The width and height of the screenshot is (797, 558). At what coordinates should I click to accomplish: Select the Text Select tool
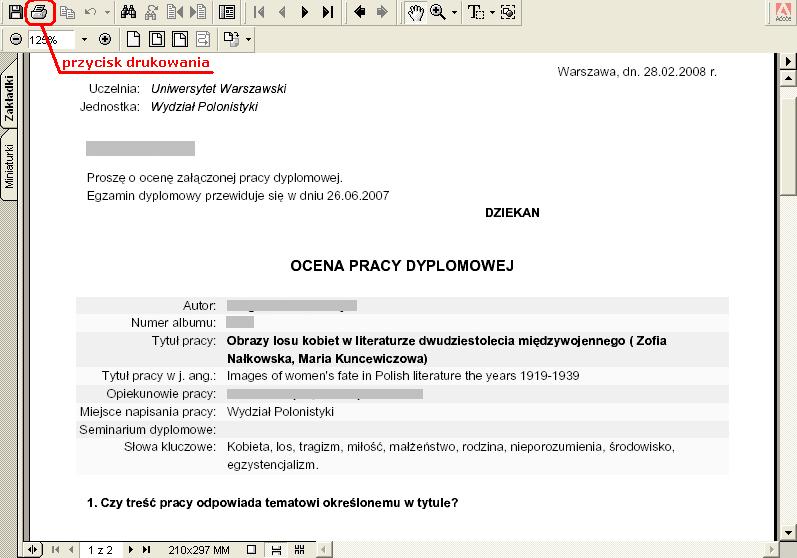coord(475,12)
